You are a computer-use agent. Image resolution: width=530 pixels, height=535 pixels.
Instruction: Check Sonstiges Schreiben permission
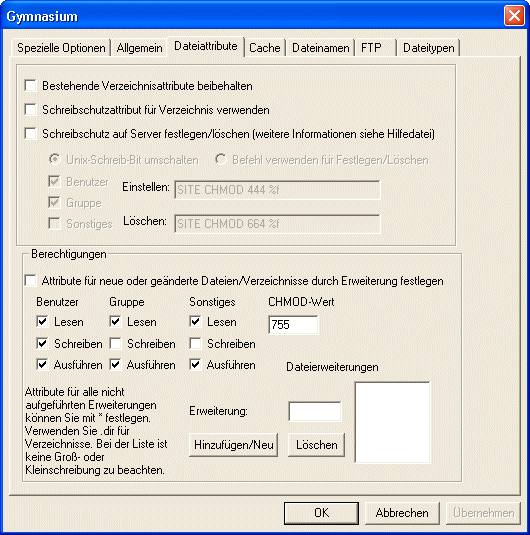[x=195, y=344]
